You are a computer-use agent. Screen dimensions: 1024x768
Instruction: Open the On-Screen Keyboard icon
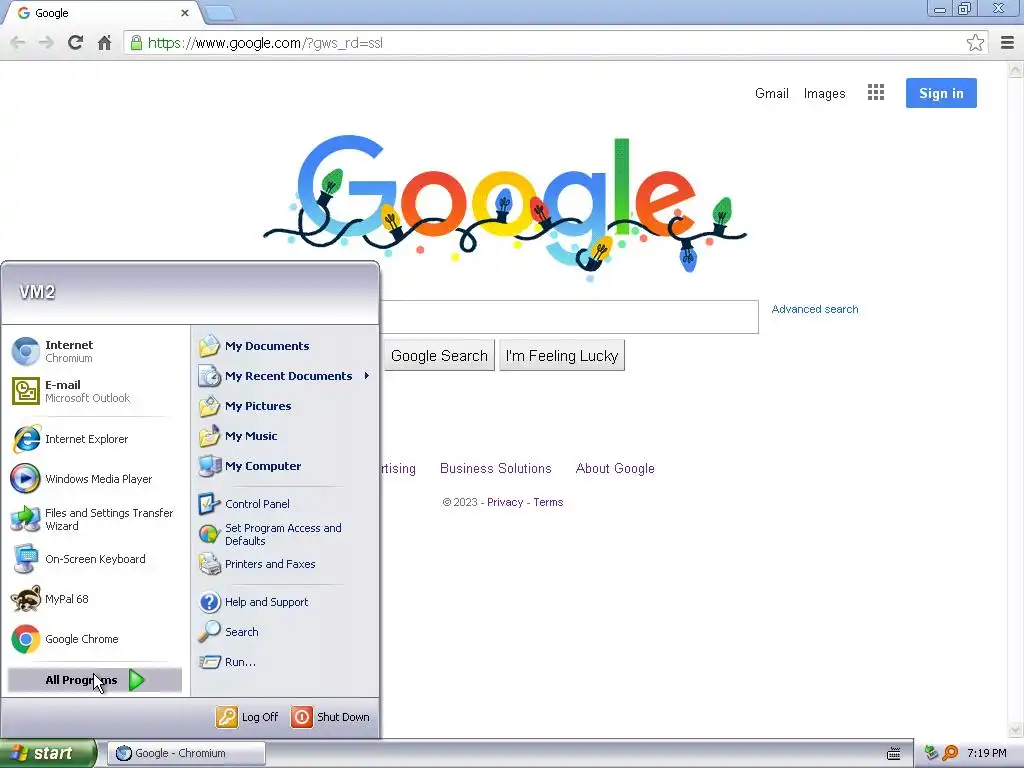[x=25, y=559]
